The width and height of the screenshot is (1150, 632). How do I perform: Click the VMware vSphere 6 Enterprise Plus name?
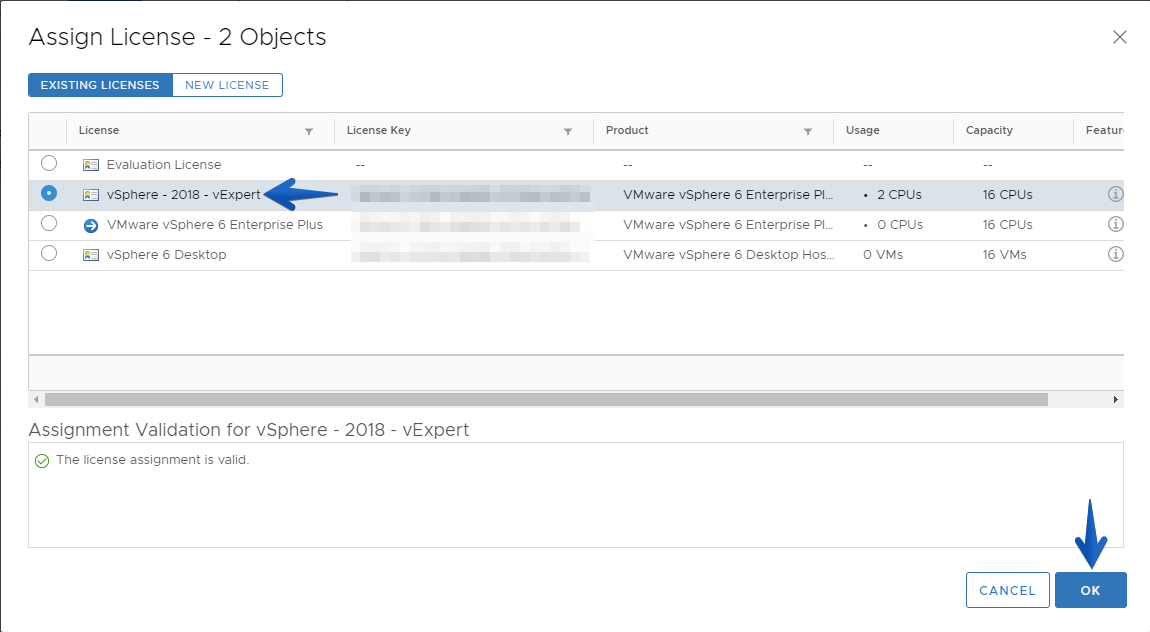[215, 225]
